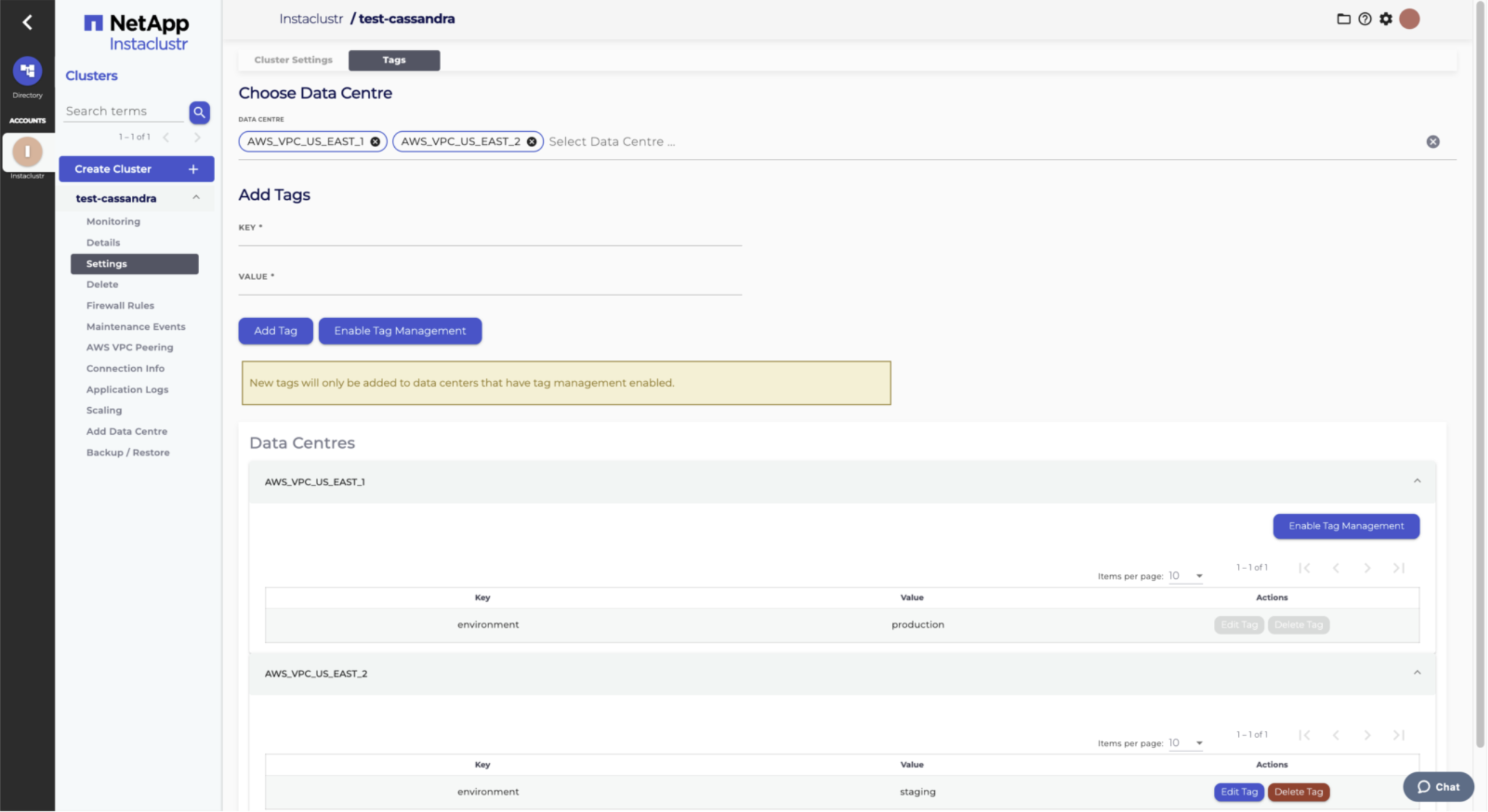Remove the AWS_VPC_US_EAST_1 data centre chip
The width and height of the screenshot is (1488, 812).
375,142
